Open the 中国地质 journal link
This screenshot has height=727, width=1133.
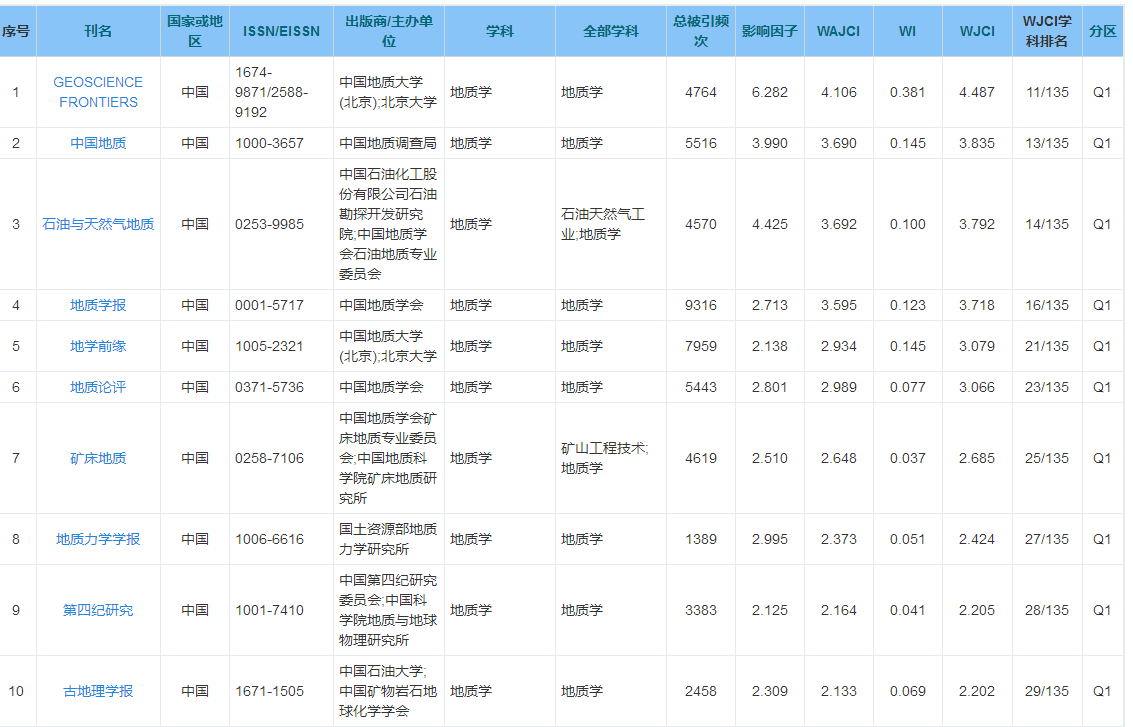coord(98,143)
